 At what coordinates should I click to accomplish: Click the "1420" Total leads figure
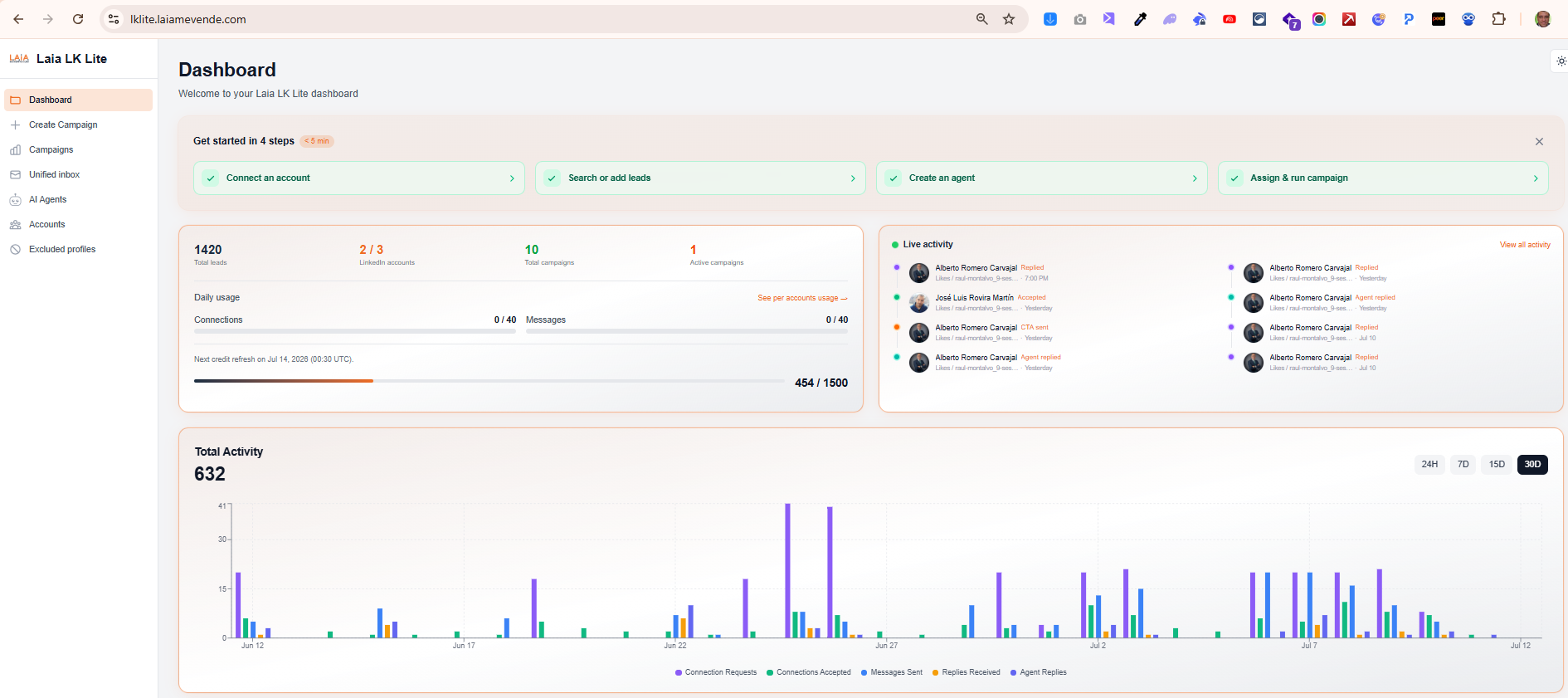[208, 250]
